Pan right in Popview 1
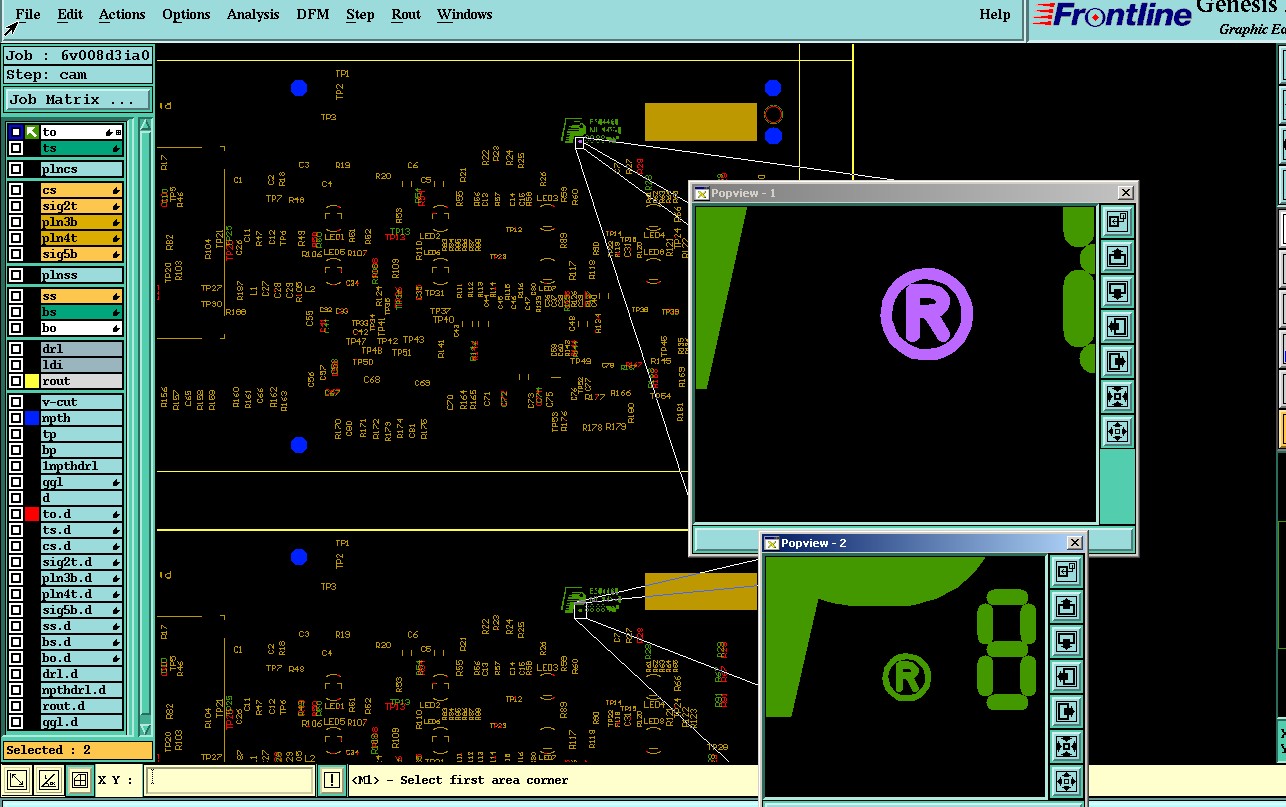 tap(1117, 362)
